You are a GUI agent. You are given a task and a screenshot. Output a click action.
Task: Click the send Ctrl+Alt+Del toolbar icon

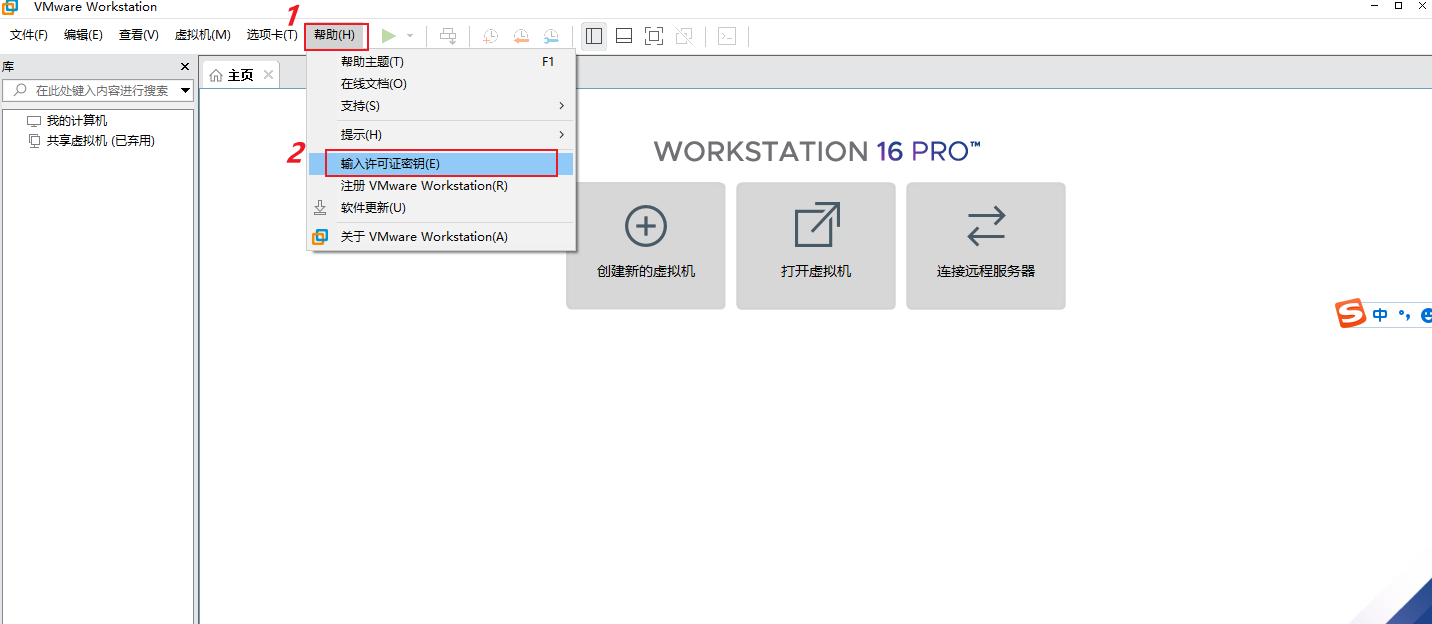448,36
